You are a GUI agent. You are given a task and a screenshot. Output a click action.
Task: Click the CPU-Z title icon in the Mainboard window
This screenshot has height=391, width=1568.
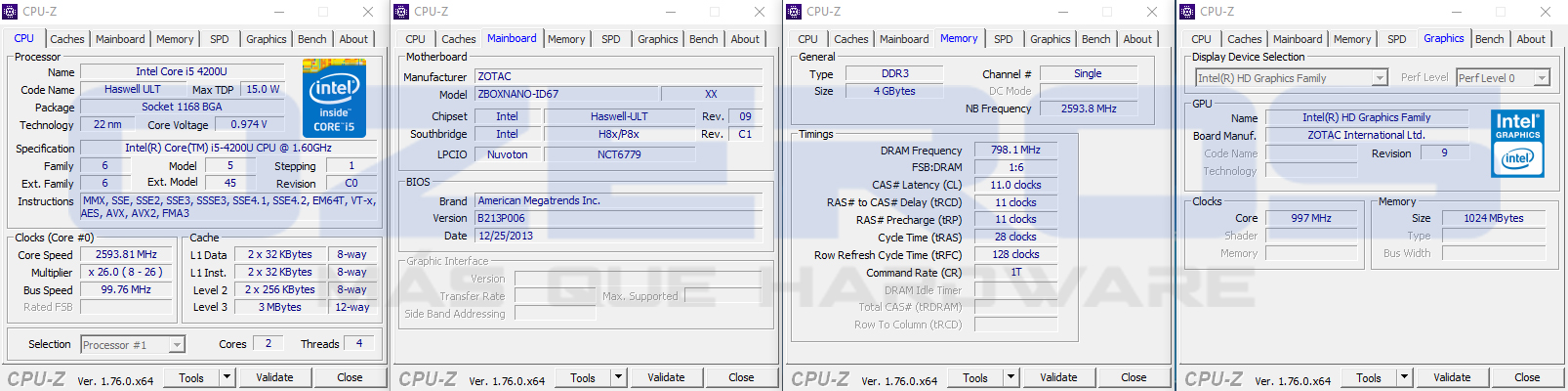point(402,12)
